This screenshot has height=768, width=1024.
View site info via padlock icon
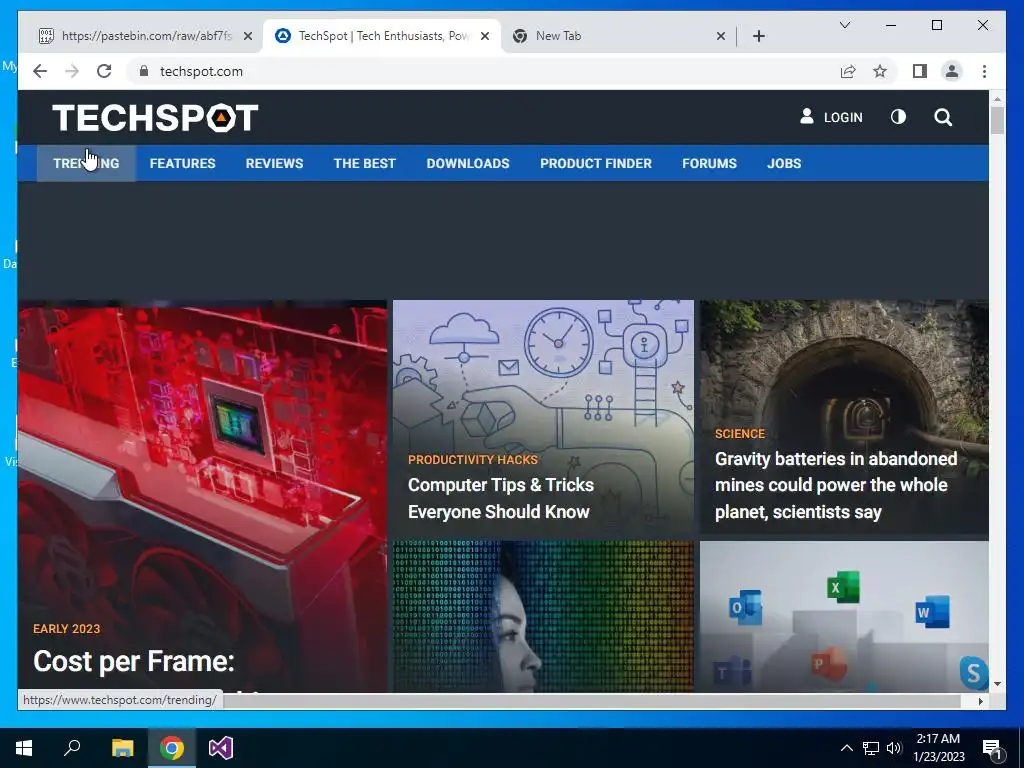pyautogui.click(x=144, y=71)
